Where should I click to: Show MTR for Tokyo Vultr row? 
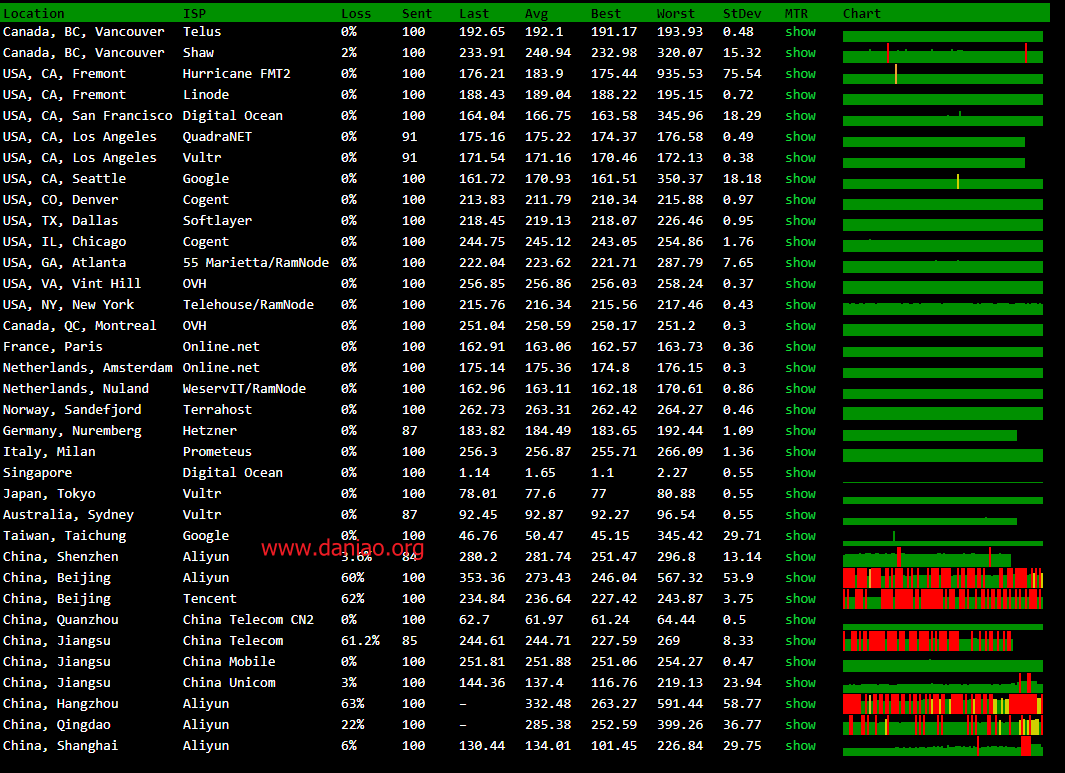pyautogui.click(x=800, y=495)
